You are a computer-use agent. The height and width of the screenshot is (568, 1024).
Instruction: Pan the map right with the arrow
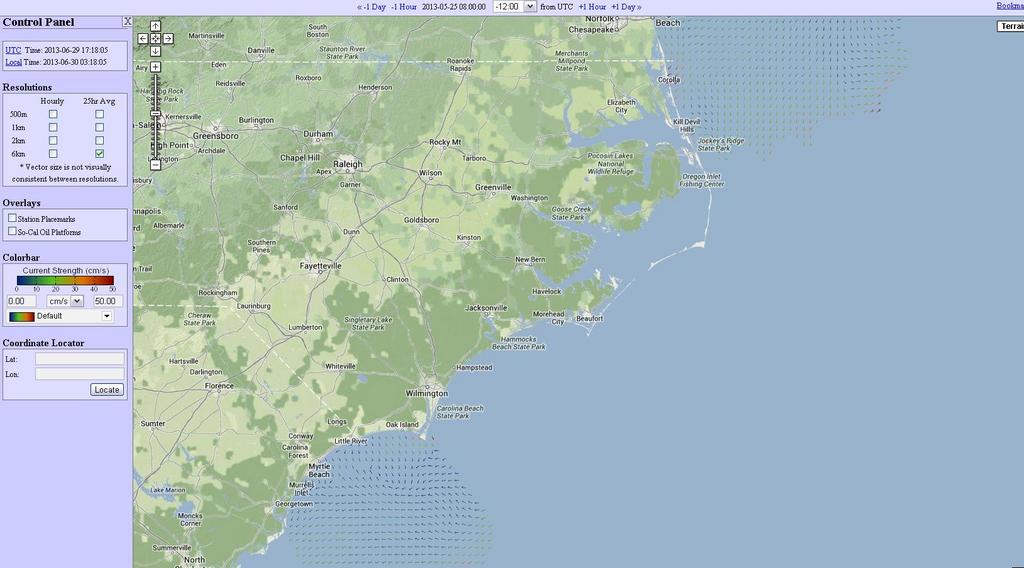pyautogui.click(x=168, y=38)
